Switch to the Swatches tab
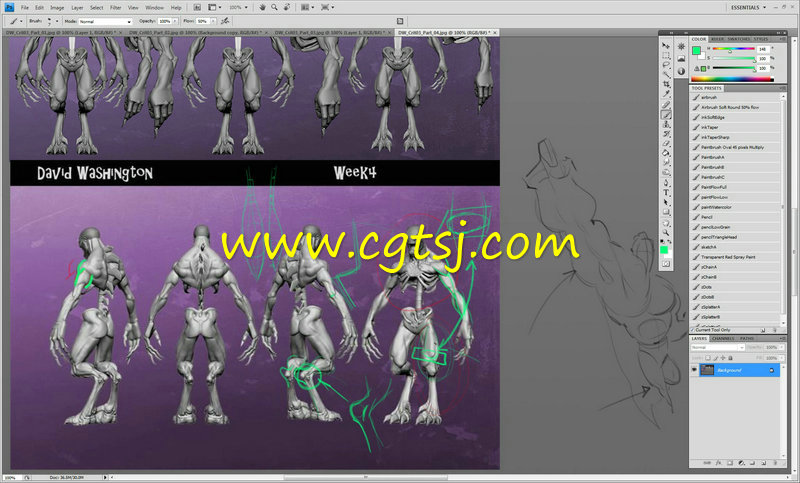 pos(738,39)
